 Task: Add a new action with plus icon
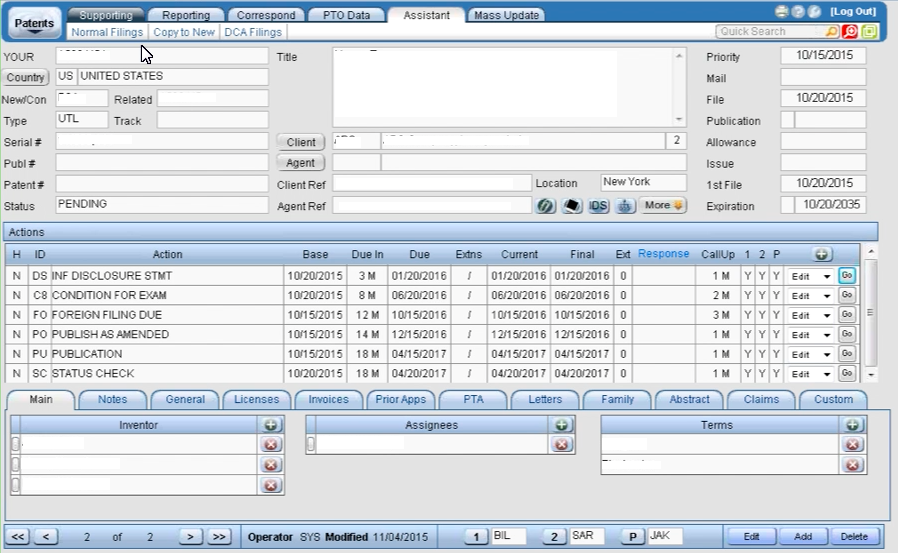click(822, 255)
